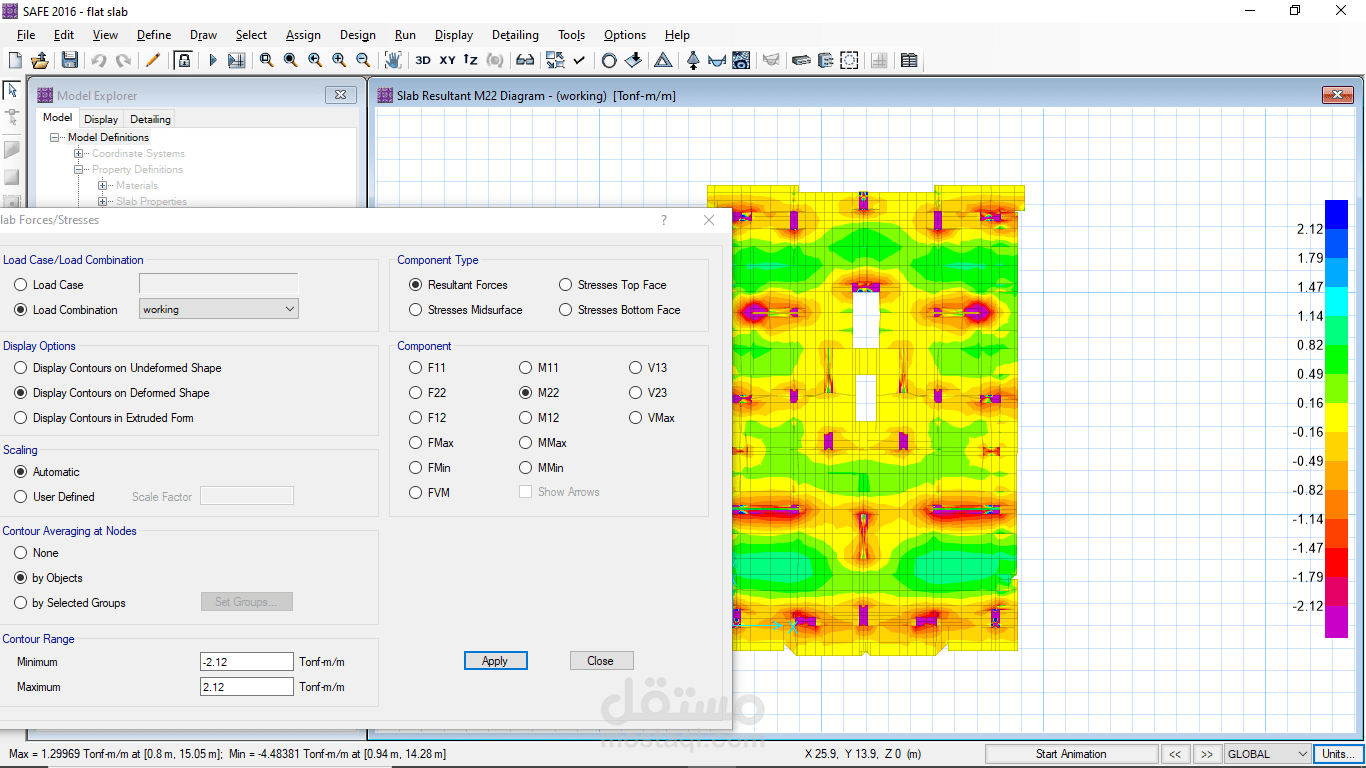Image resolution: width=1366 pixels, height=768 pixels.
Task: Click the yellow swatch in contour legend
Action: tap(1336, 417)
